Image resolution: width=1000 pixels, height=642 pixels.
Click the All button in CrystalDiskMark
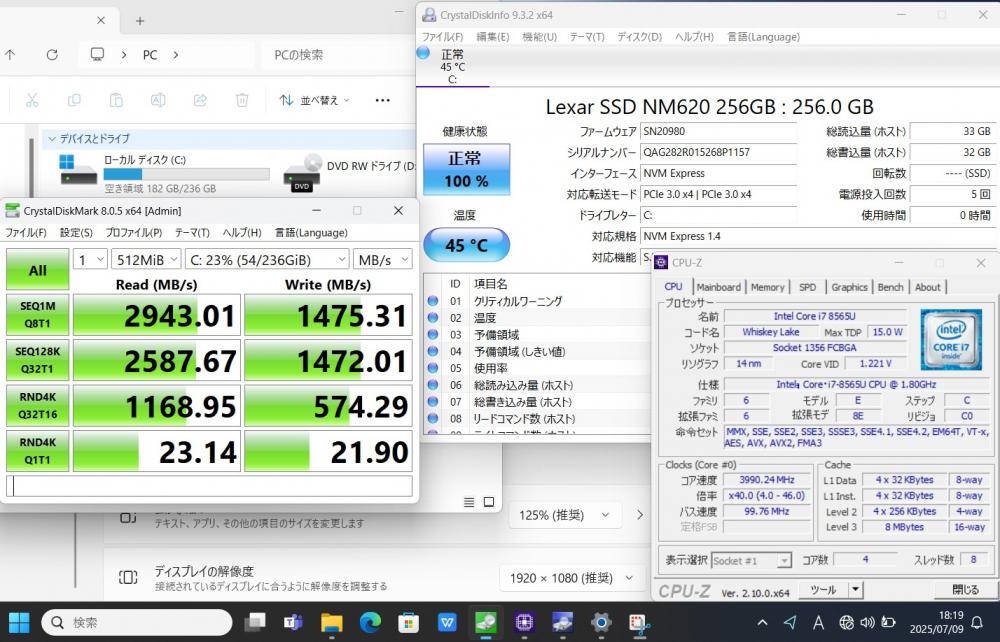[38, 270]
